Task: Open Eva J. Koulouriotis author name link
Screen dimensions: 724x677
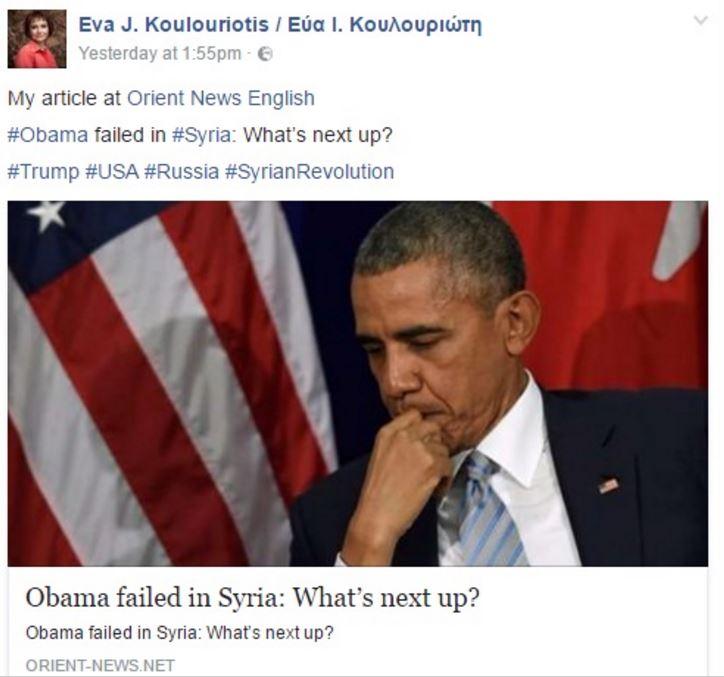Action: pyautogui.click(x=280, y=24)
